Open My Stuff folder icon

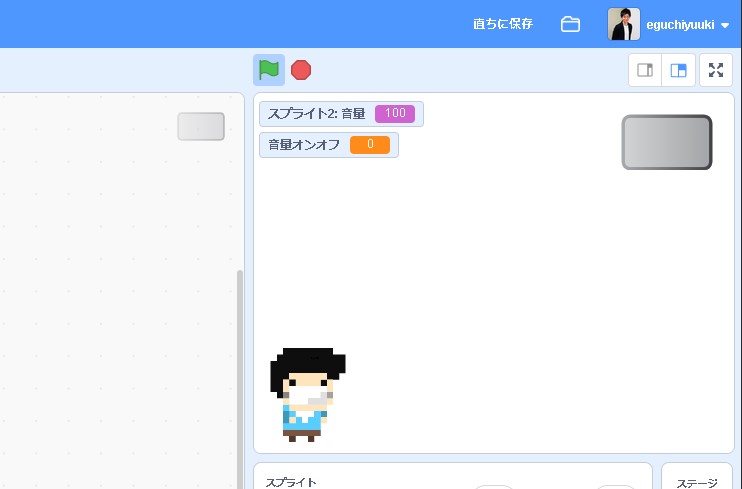coord(570,24)
